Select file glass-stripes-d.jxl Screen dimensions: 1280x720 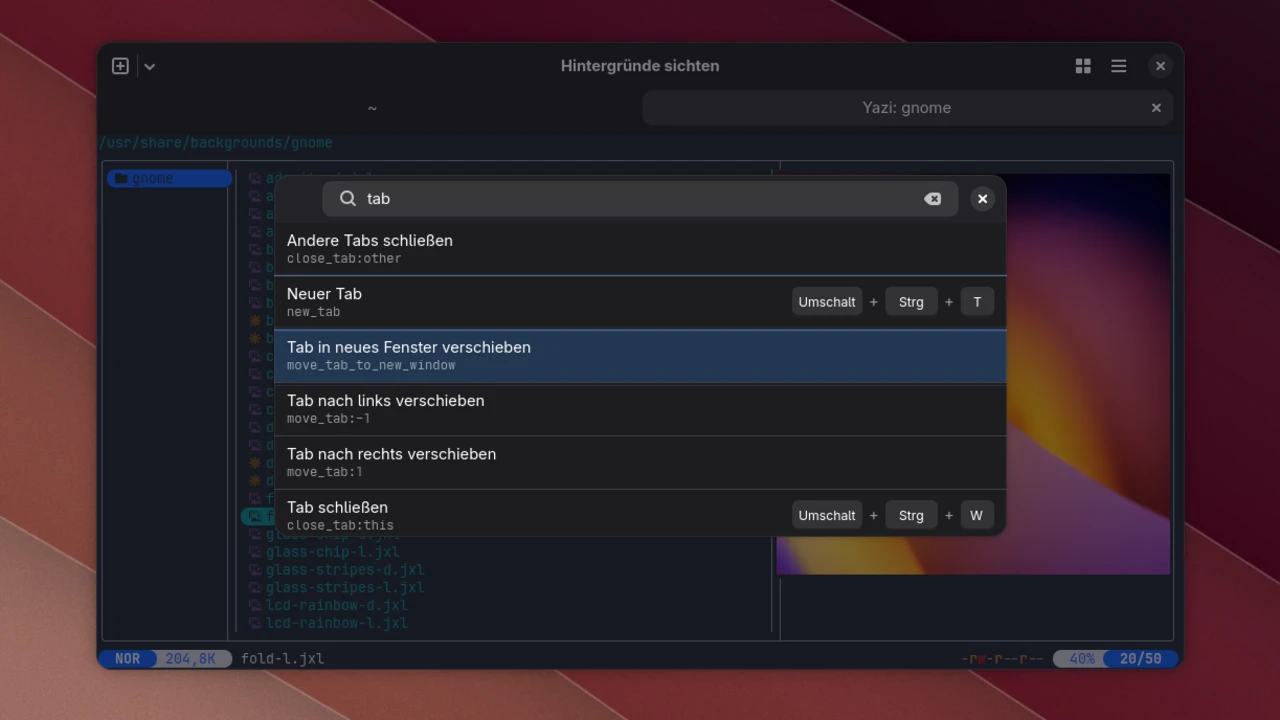[x=345, y=570]
